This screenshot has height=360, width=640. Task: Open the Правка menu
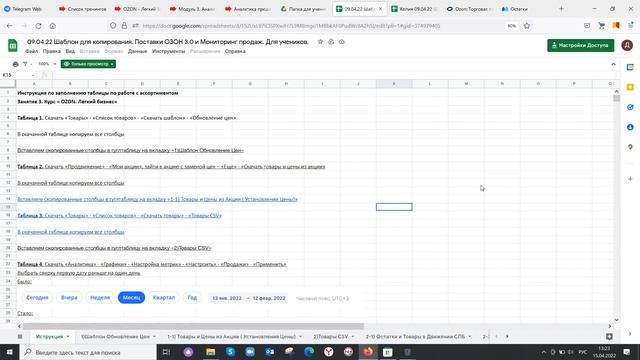click(52, 51)
